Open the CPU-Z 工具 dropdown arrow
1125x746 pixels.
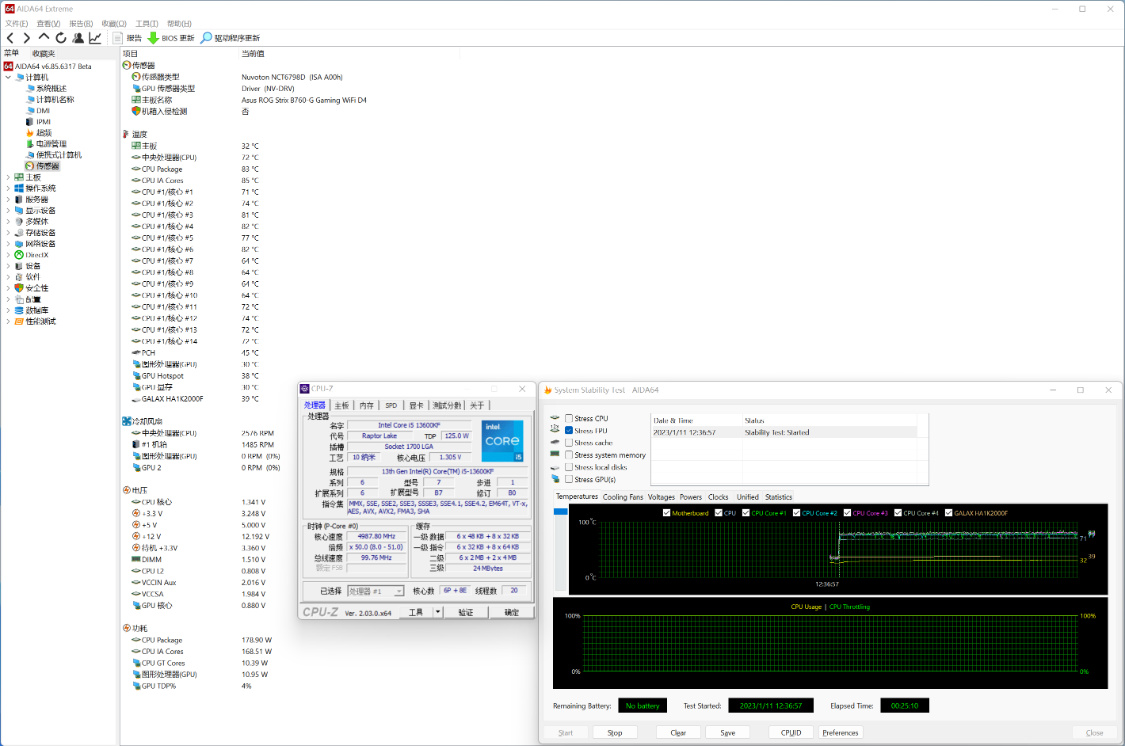(437, 612)
